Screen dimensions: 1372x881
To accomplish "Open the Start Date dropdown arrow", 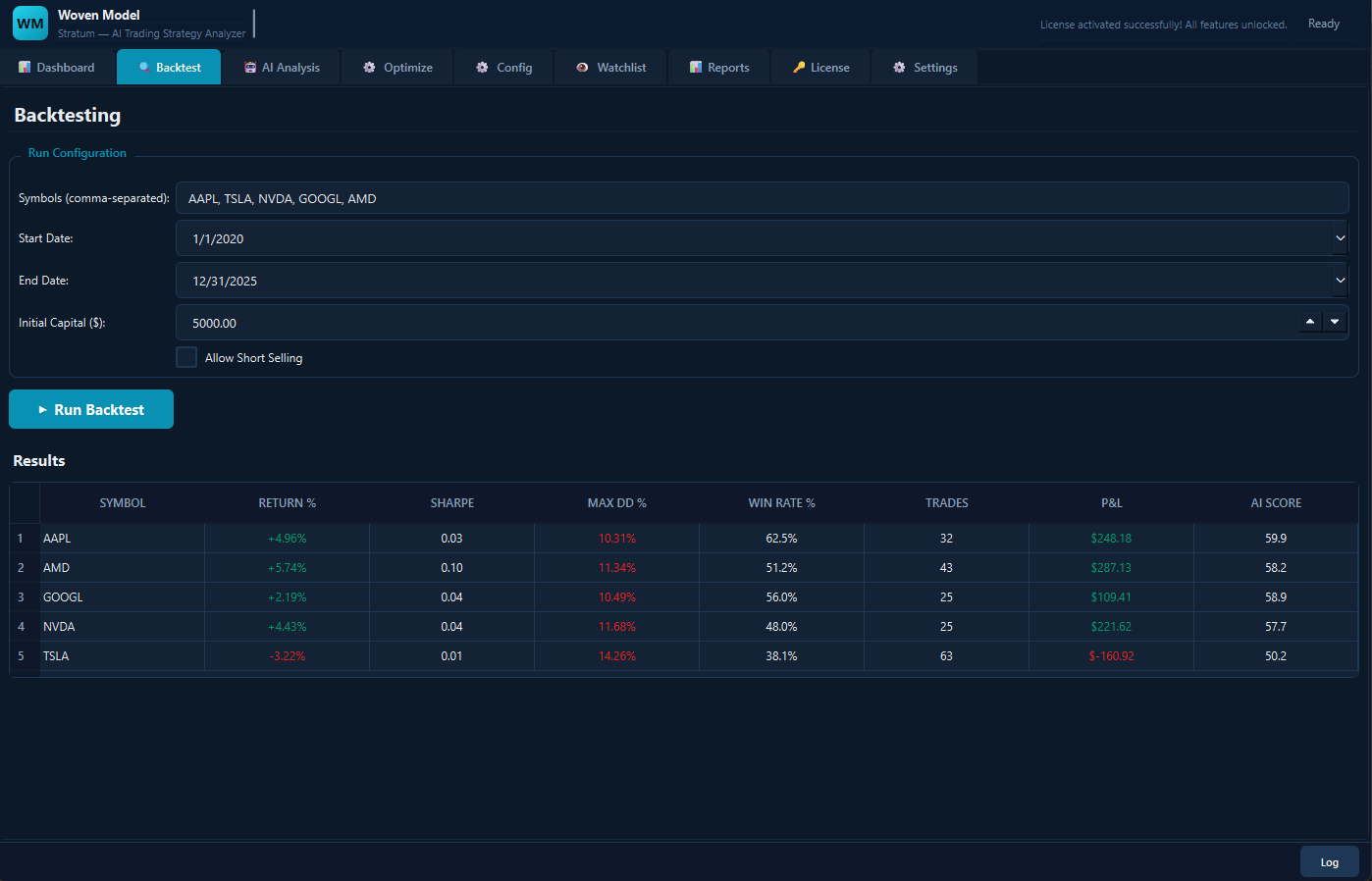I will tap(1341, 238).
